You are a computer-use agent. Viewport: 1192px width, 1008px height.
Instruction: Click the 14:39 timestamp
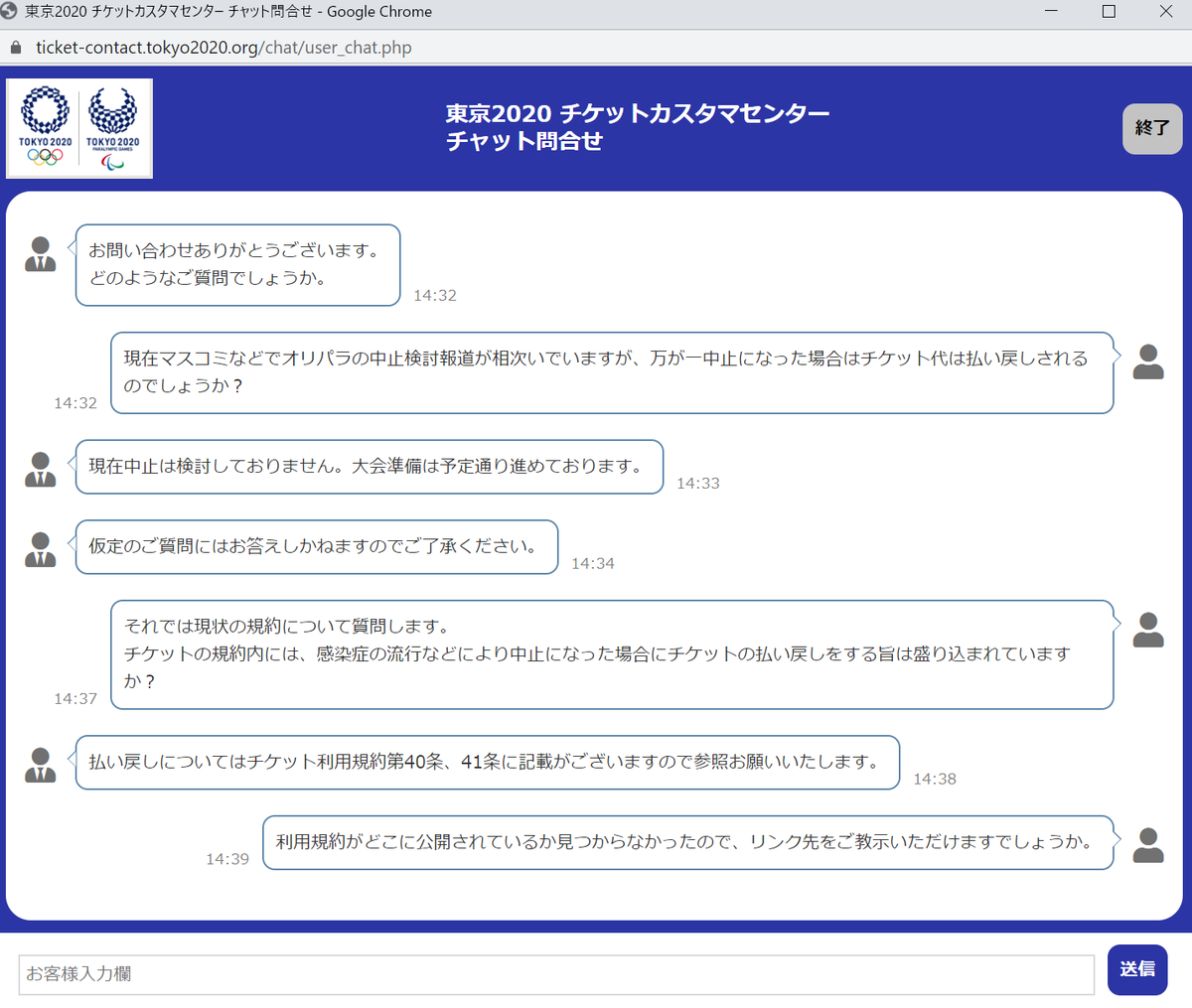[x=227, y=860]
